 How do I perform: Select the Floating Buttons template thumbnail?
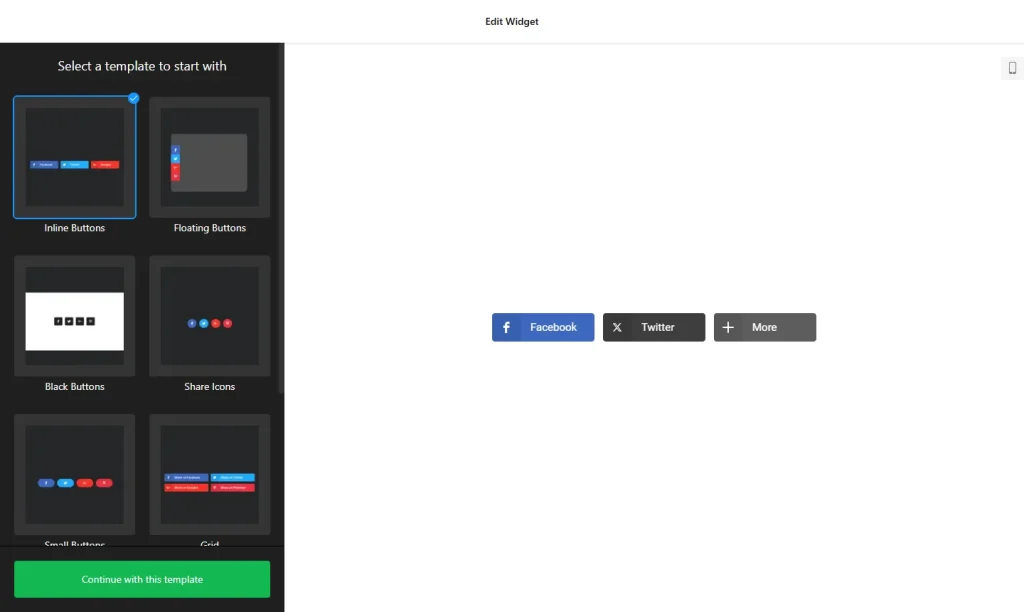(x=210, y=157)
